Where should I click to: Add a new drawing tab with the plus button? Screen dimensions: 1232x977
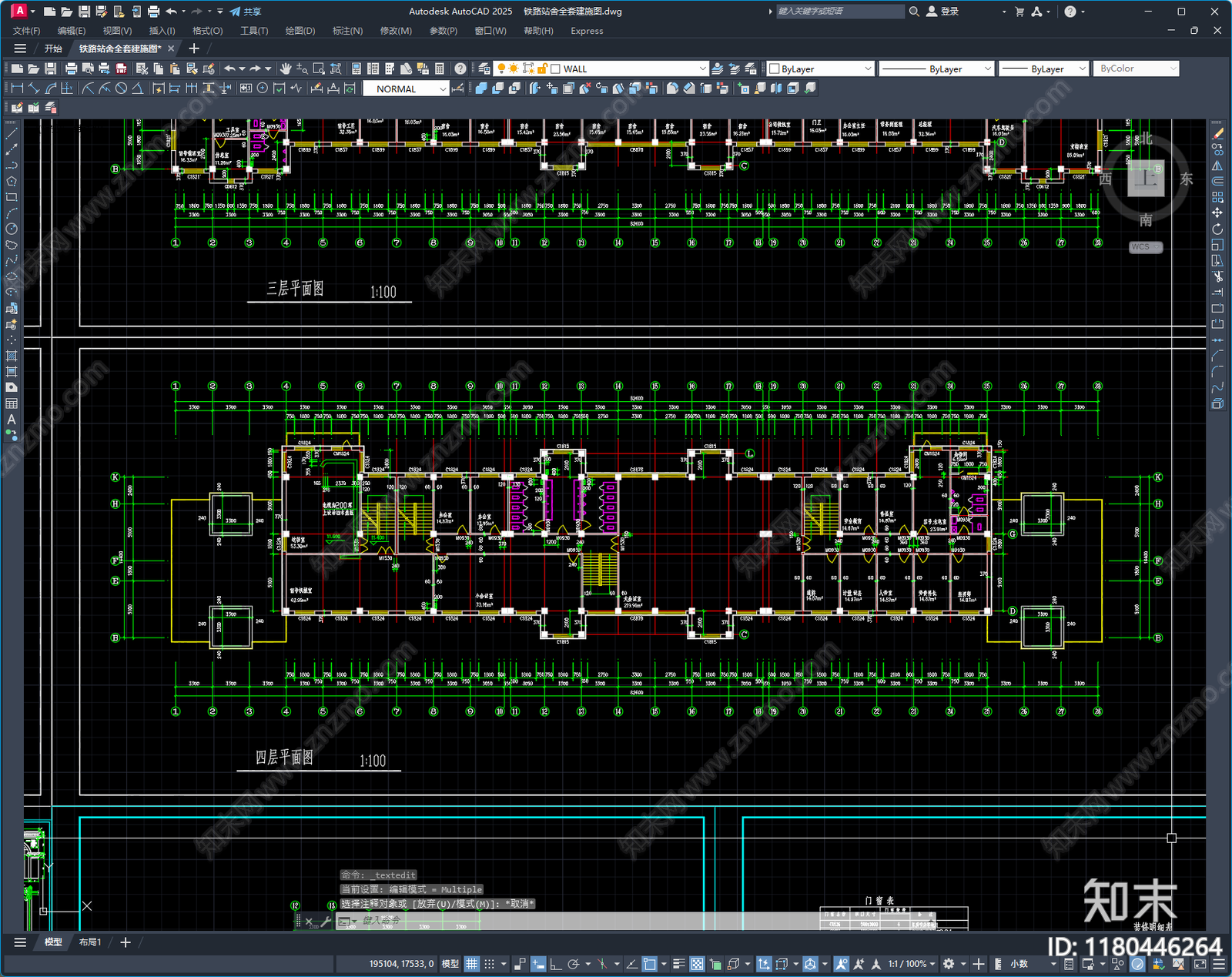click(194, 49)
